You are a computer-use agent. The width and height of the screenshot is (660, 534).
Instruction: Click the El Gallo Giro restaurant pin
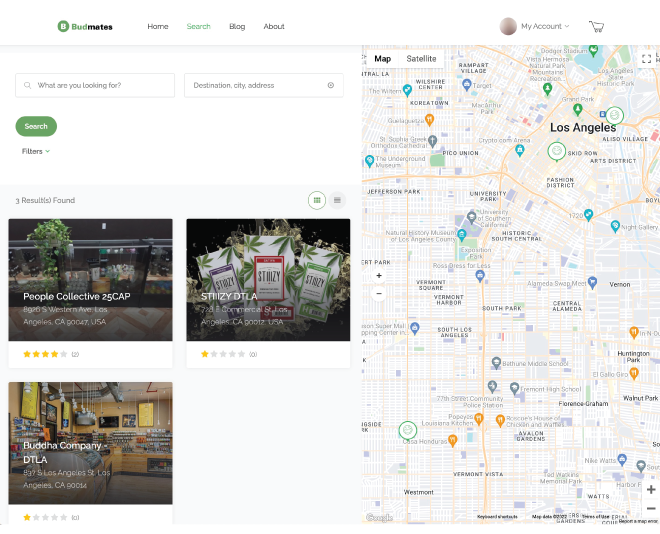tap(633, 373)
